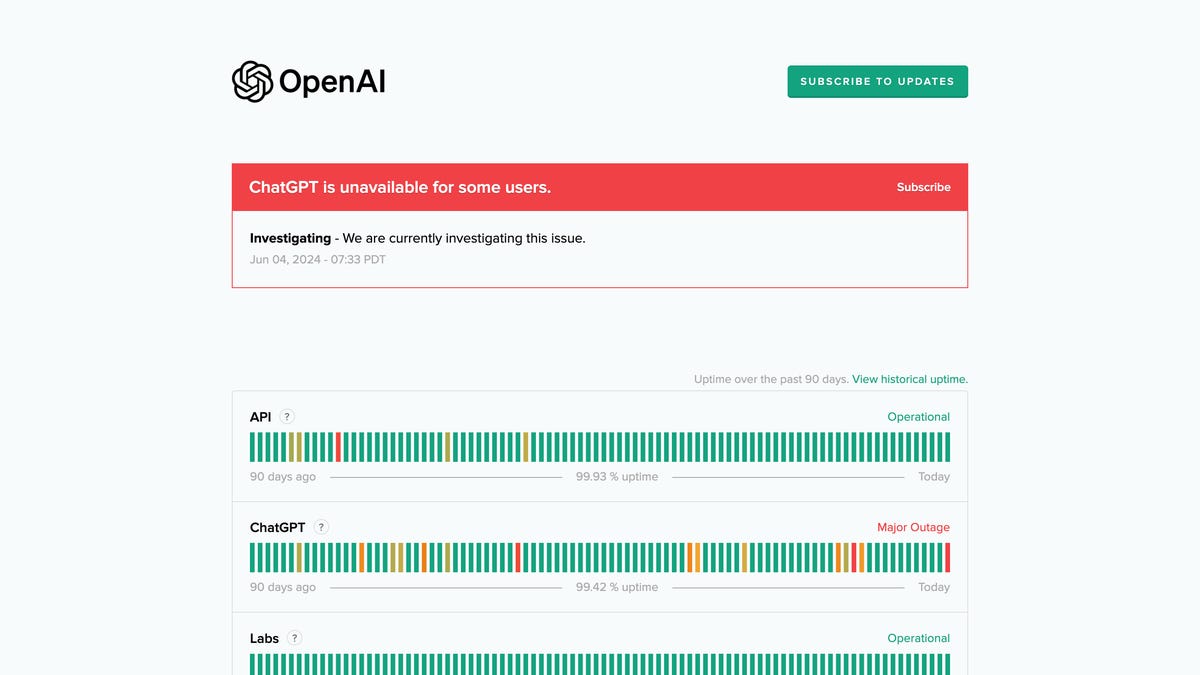Click the red bar in the ChatGPT uptime chart
Image resolution: width=1200 pixels, height=675 pixels.
pos(518,557)
